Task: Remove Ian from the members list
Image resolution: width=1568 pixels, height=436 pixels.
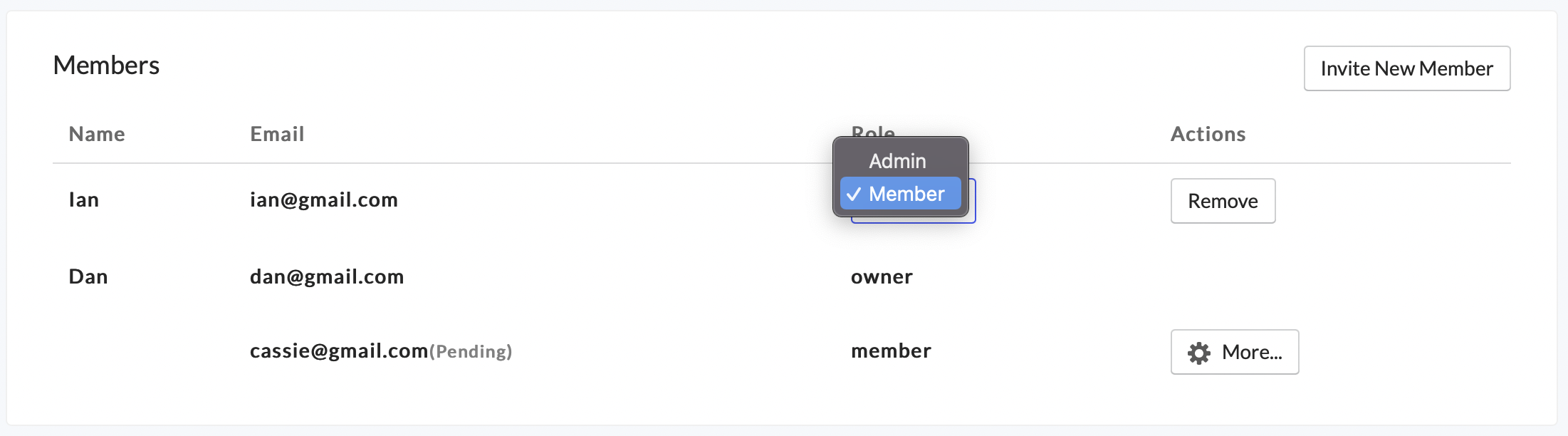Action: [x=1223, y=201]
